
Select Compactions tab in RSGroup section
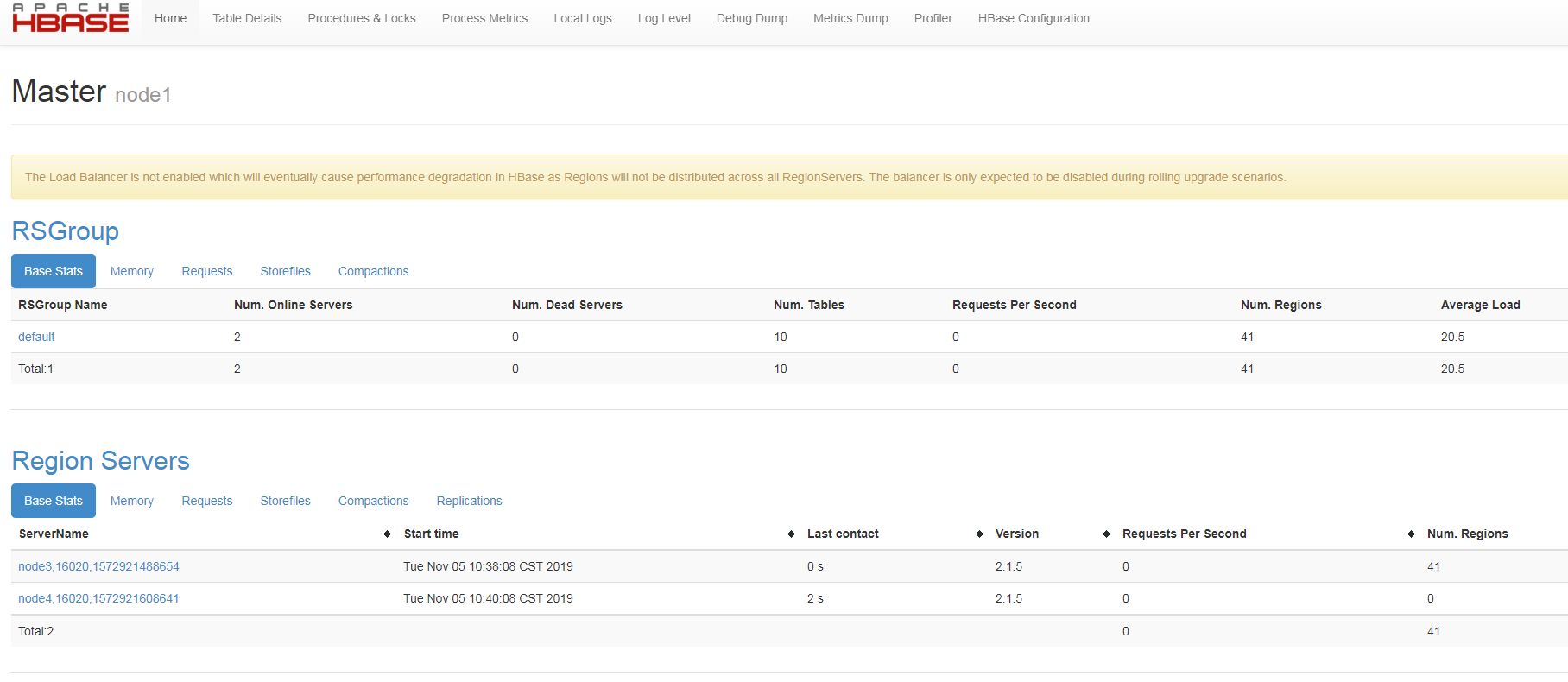373,271
